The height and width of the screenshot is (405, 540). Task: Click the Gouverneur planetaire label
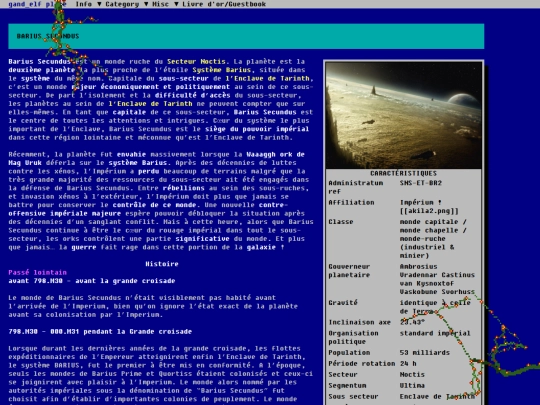point(349,271)
